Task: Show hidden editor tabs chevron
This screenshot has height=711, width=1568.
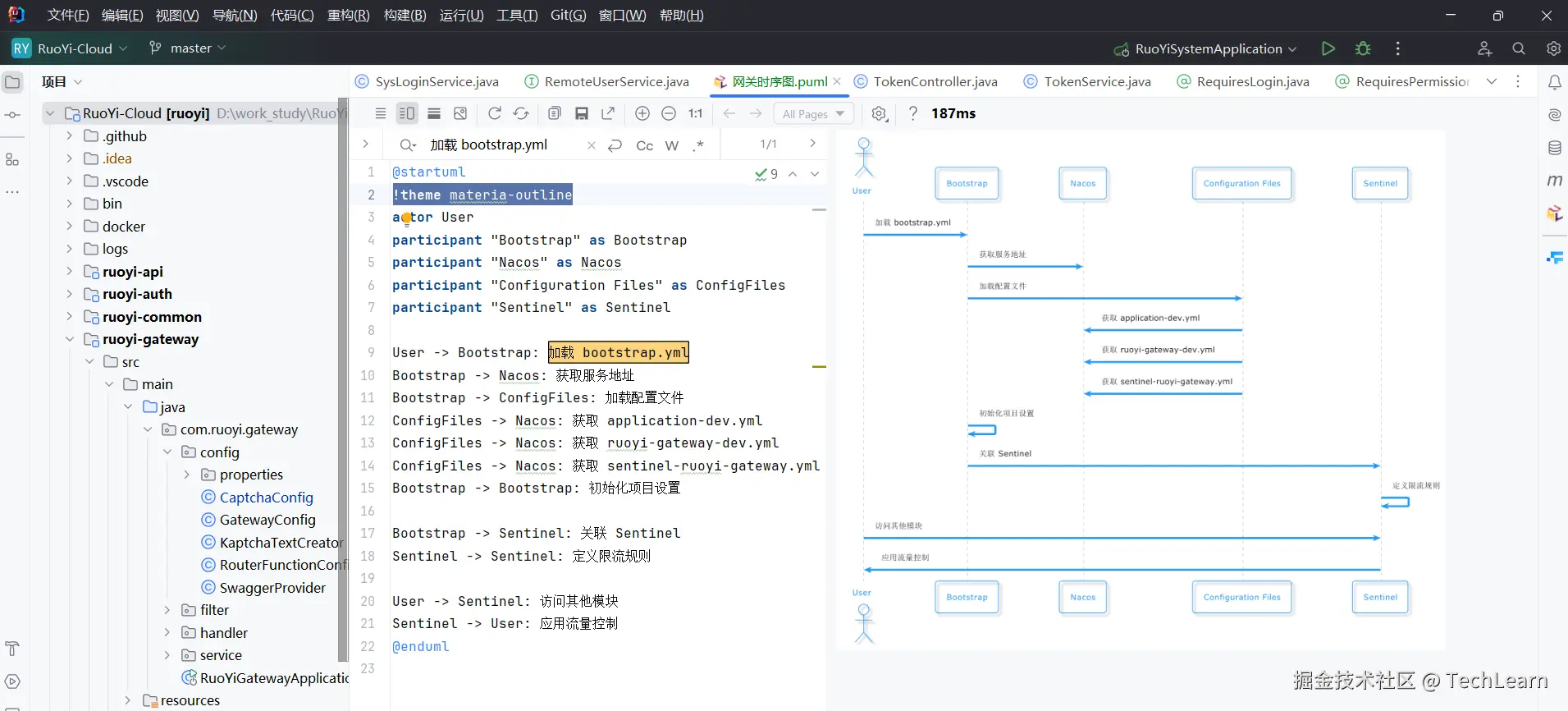Action: click(1492, 81)
